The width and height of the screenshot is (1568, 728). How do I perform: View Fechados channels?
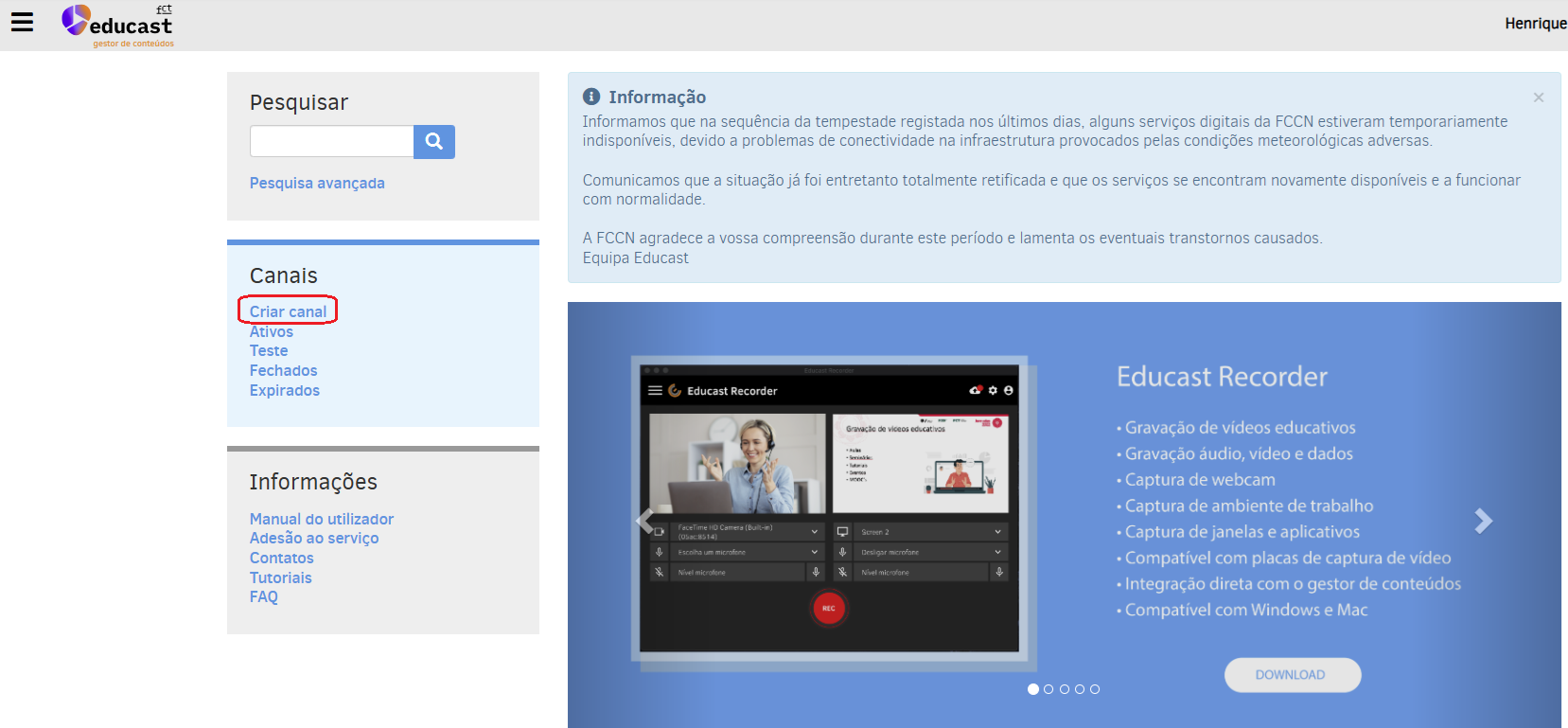(x=283, y=370)
